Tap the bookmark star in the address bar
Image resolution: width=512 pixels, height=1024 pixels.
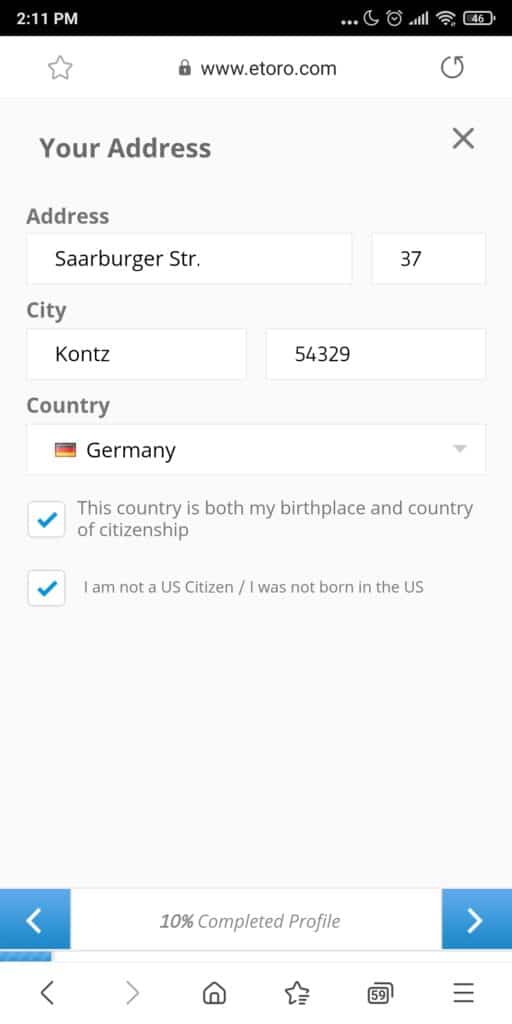tap(60, 68)
